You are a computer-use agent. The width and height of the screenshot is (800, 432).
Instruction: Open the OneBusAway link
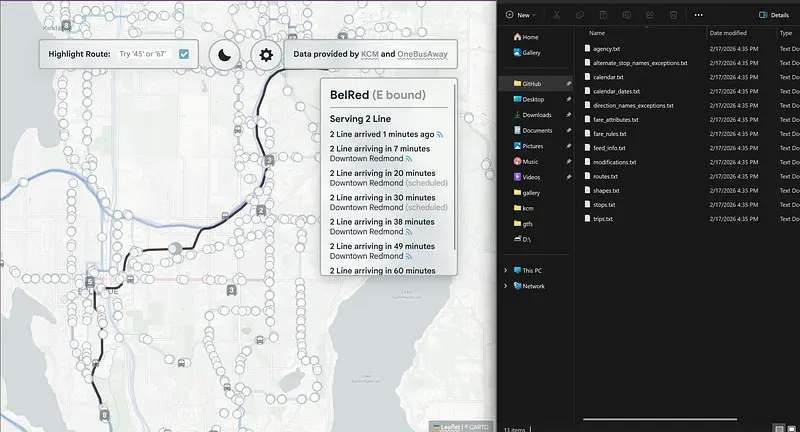(421, 54)
